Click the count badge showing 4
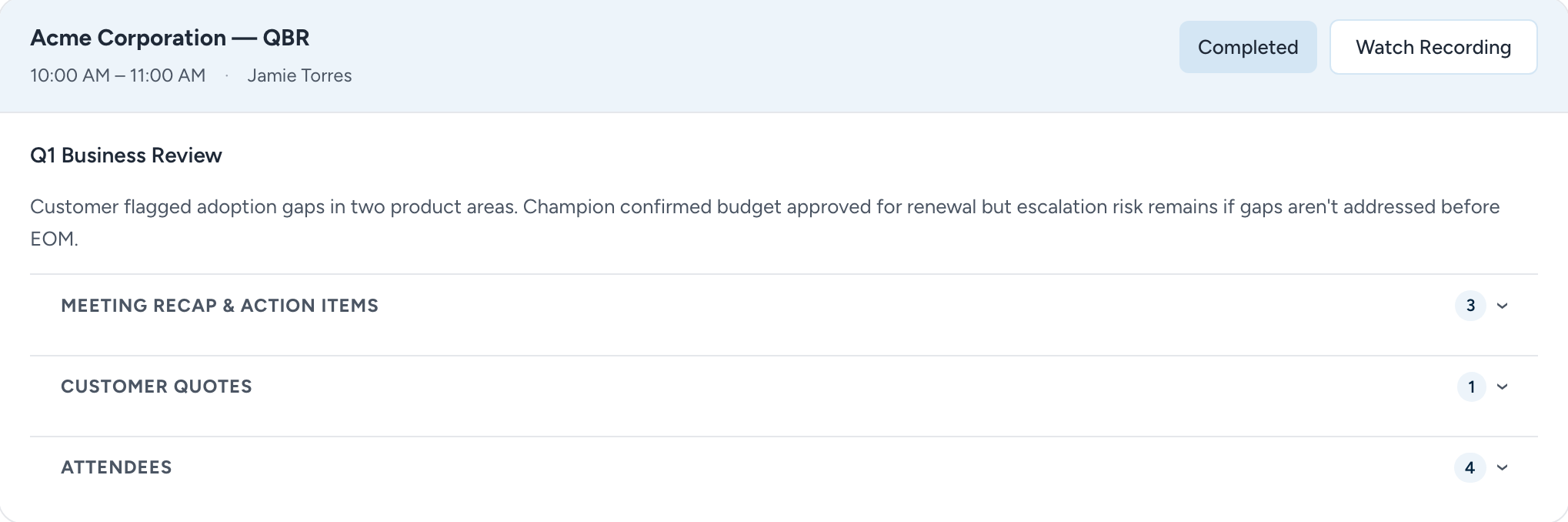The height and width of the screenshot is (522, 1568). point(1470,467)
